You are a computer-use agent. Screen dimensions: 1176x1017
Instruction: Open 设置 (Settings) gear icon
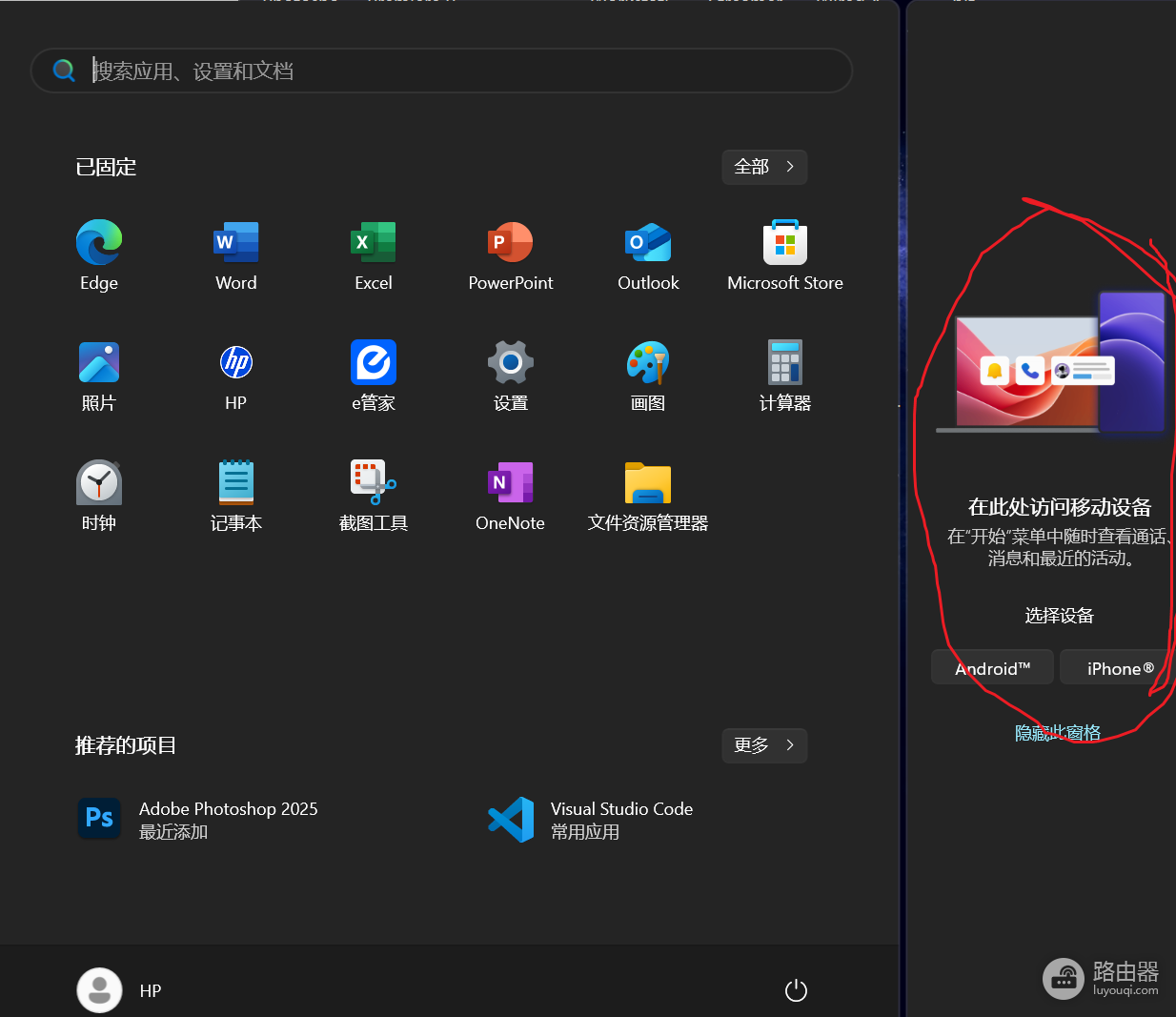point(511,362)
